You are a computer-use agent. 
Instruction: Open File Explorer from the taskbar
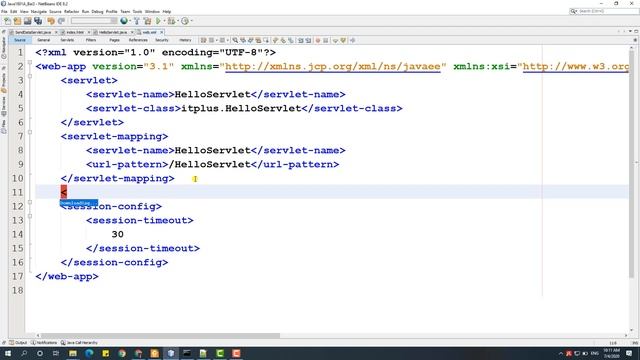point(73,353)
